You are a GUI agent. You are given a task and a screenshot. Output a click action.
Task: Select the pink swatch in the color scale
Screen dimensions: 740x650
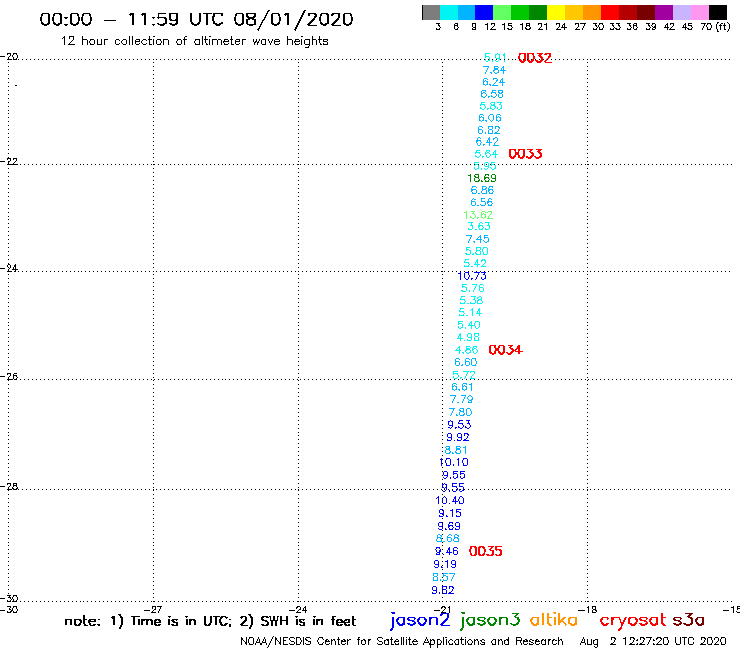pyautogui.click(x=700, y=12)
